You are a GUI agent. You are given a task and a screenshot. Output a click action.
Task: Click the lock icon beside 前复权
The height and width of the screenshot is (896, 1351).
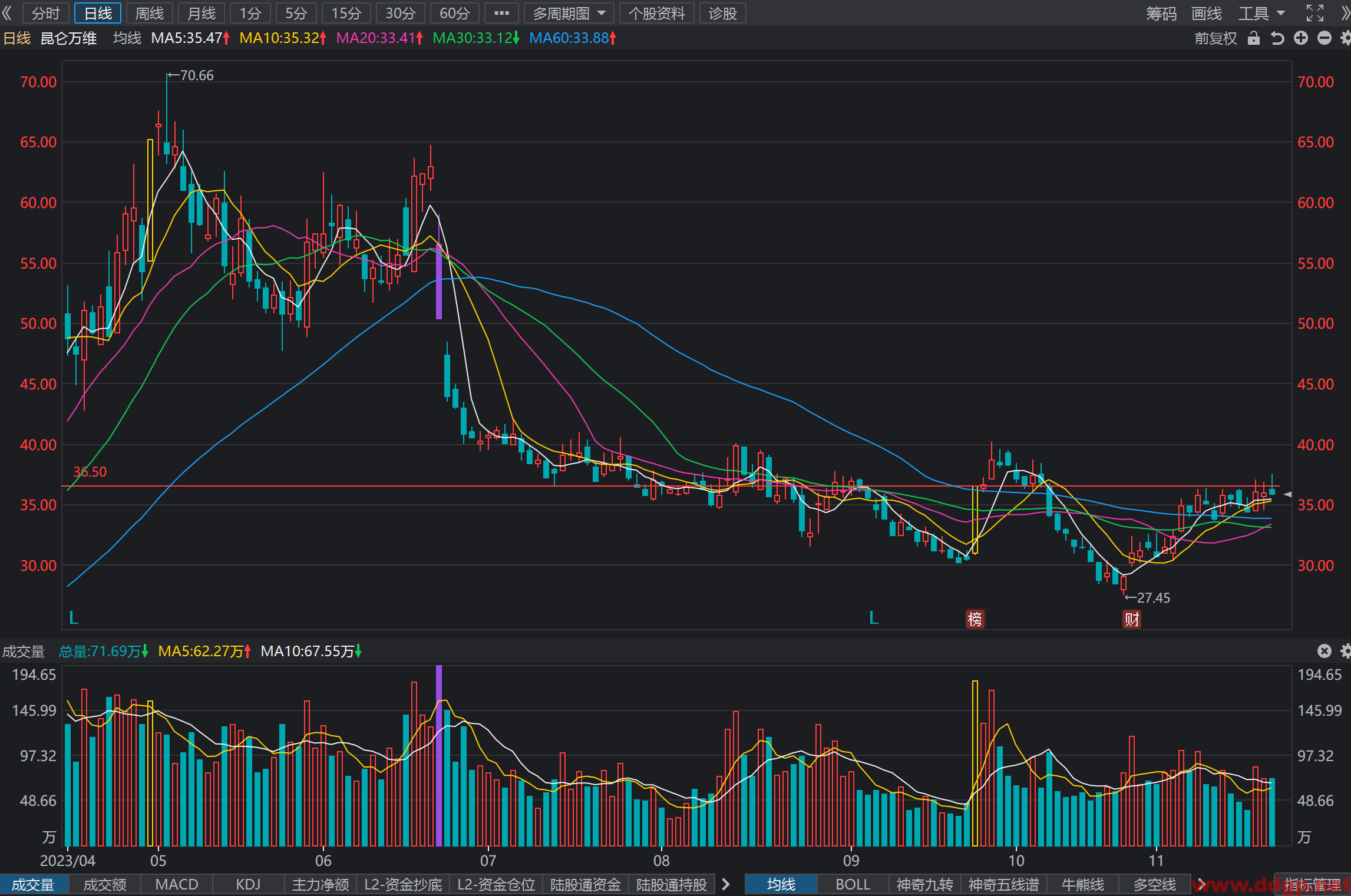(1254, 38)
